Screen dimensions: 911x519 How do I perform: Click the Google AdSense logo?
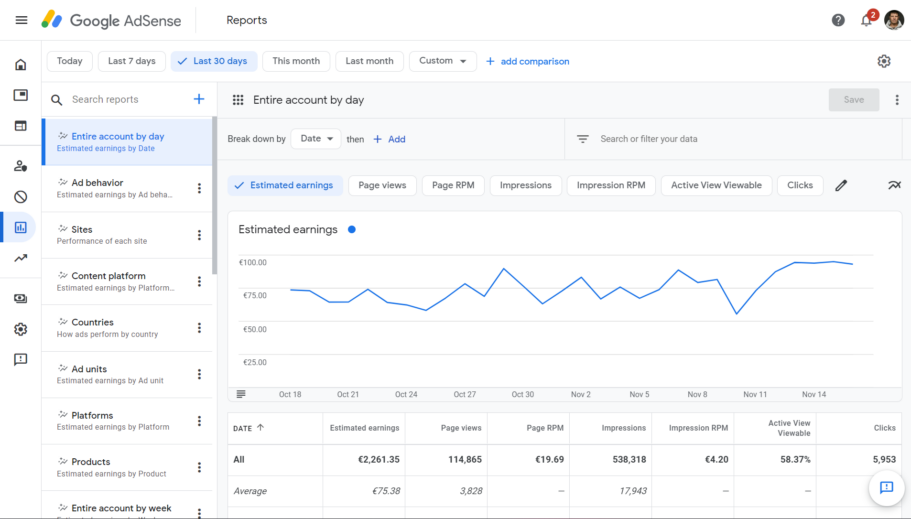click(111, 20)
